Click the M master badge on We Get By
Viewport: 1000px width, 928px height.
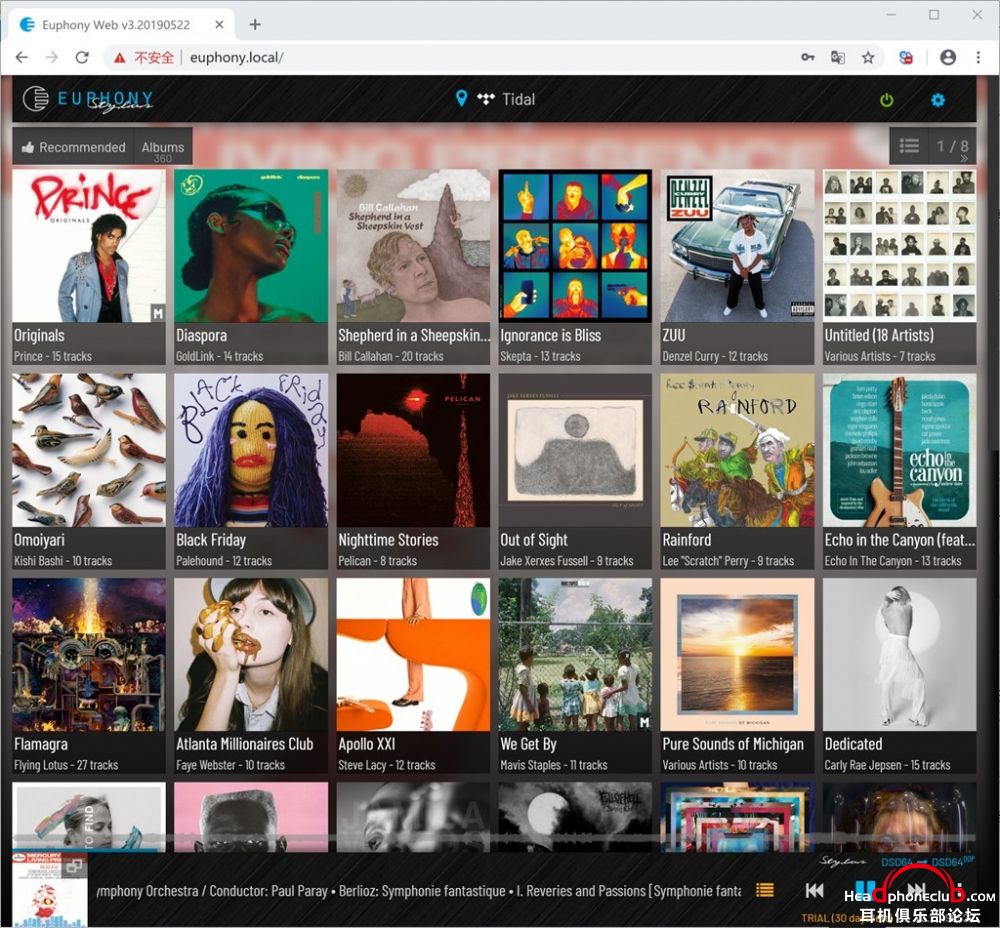[644, 722]
